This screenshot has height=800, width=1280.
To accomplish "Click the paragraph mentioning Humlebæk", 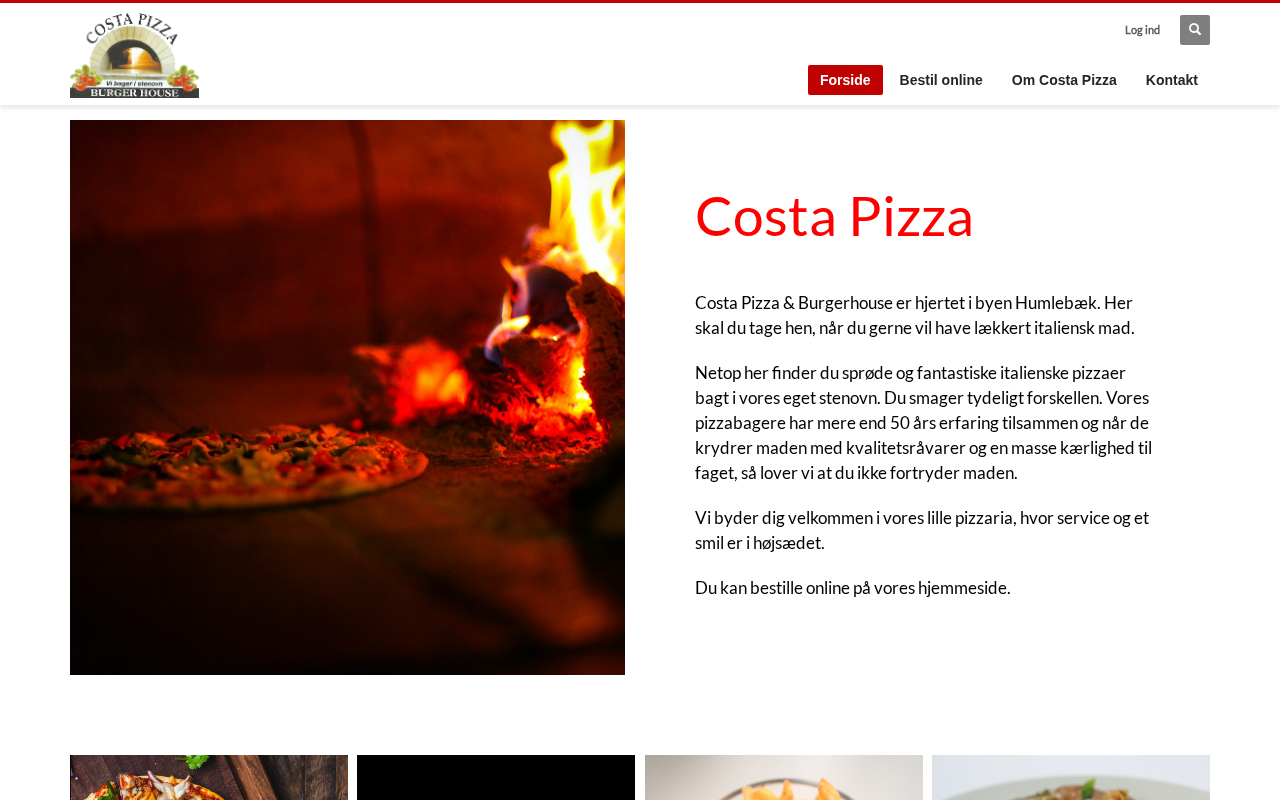I will (x=915, y=315).
